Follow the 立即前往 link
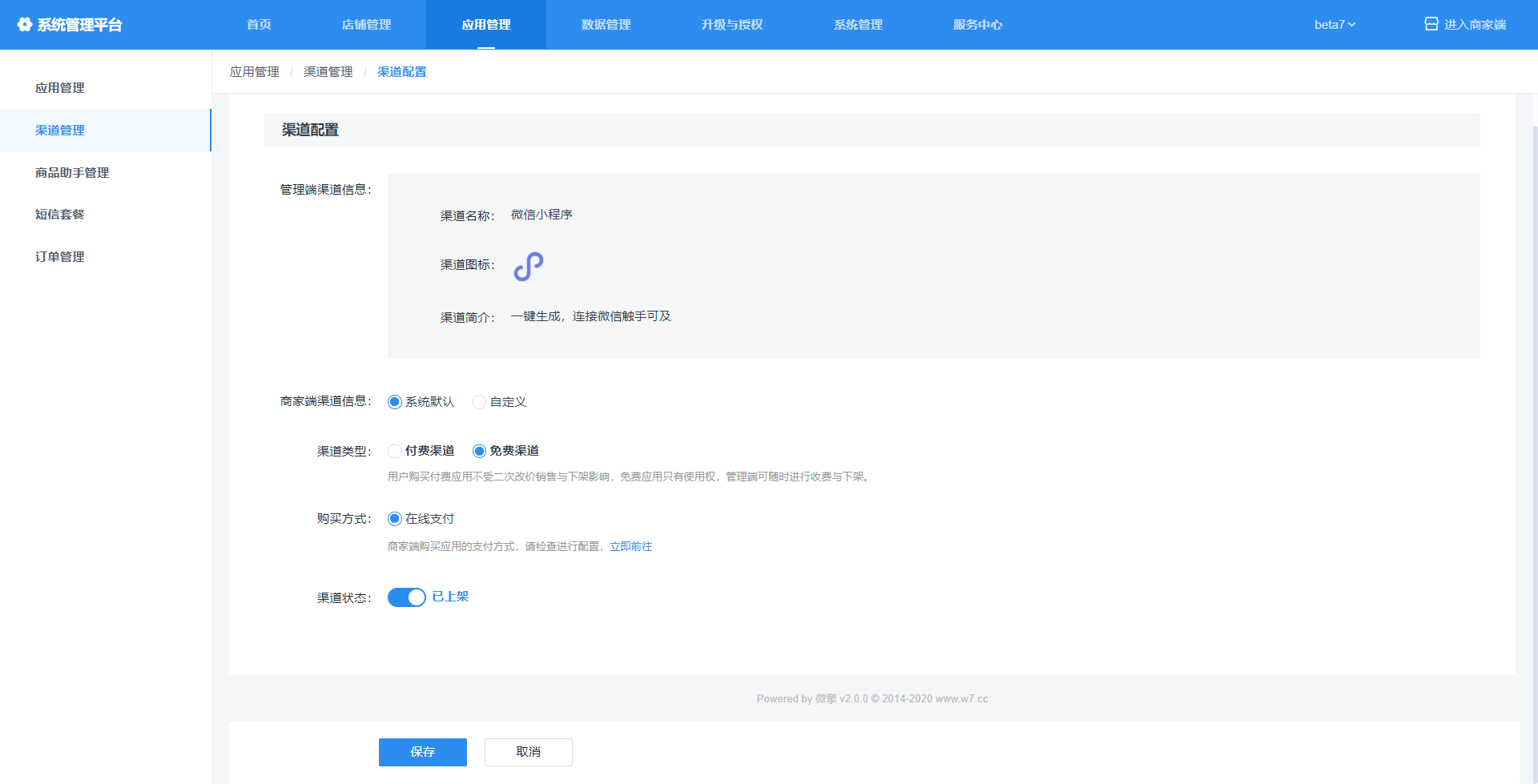The height and width of the screenshot is (784, 1538). [631, 546]
